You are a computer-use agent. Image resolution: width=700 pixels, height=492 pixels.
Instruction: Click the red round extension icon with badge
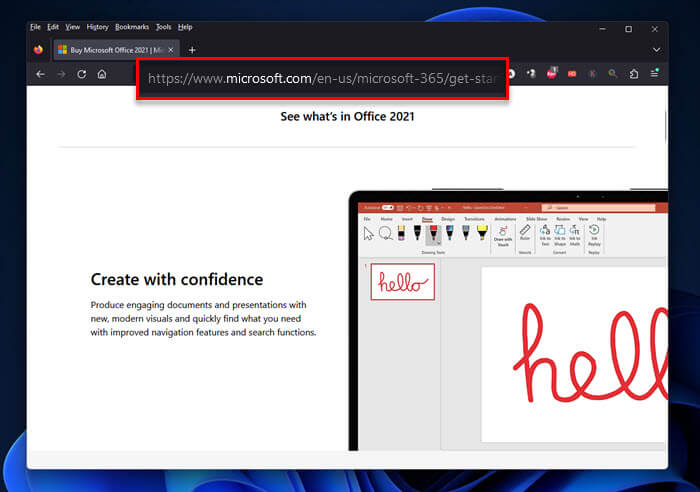click(x=552, y=73)
